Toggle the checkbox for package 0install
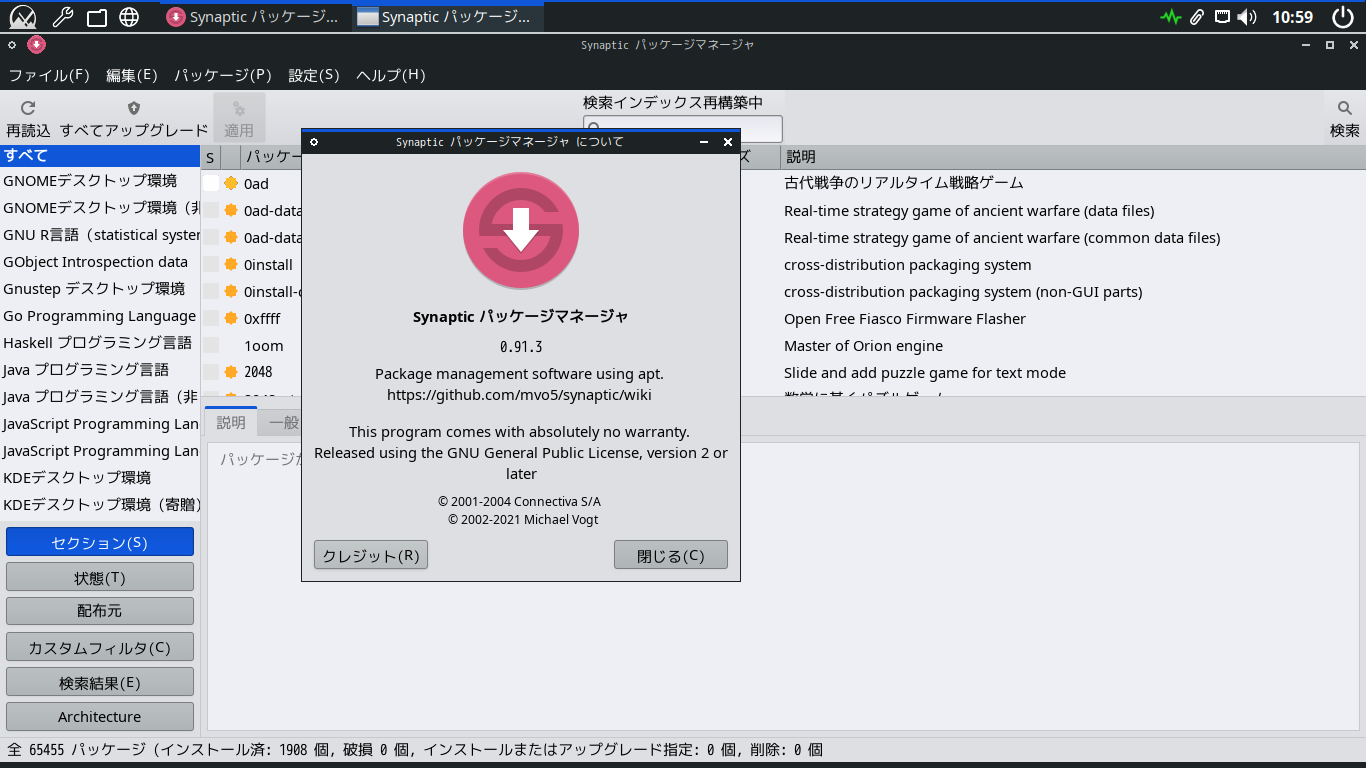Screen dimensions: 1366x768 tap(211, 265)
